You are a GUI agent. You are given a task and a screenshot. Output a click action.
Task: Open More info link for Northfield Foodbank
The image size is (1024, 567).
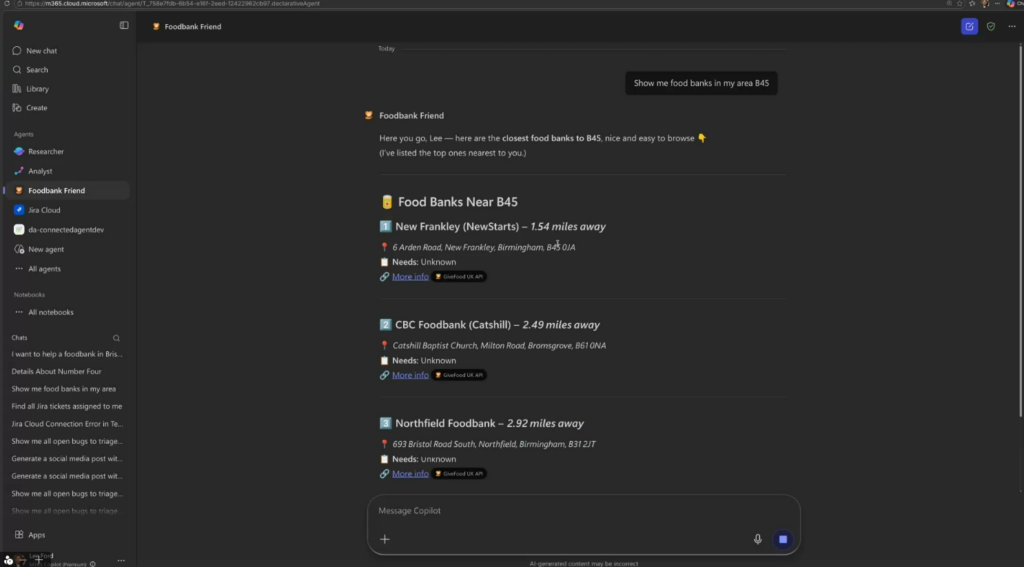(x=410, y=474)
